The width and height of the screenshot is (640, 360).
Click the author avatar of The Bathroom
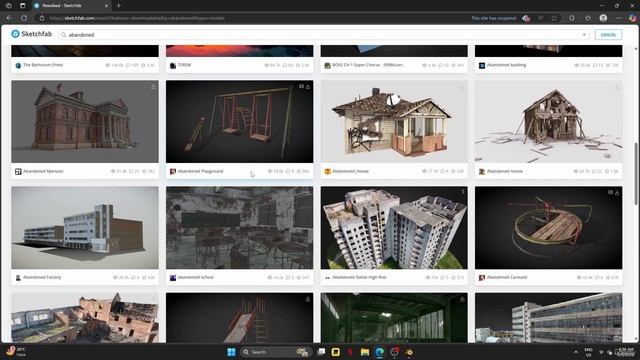[18, 65]
